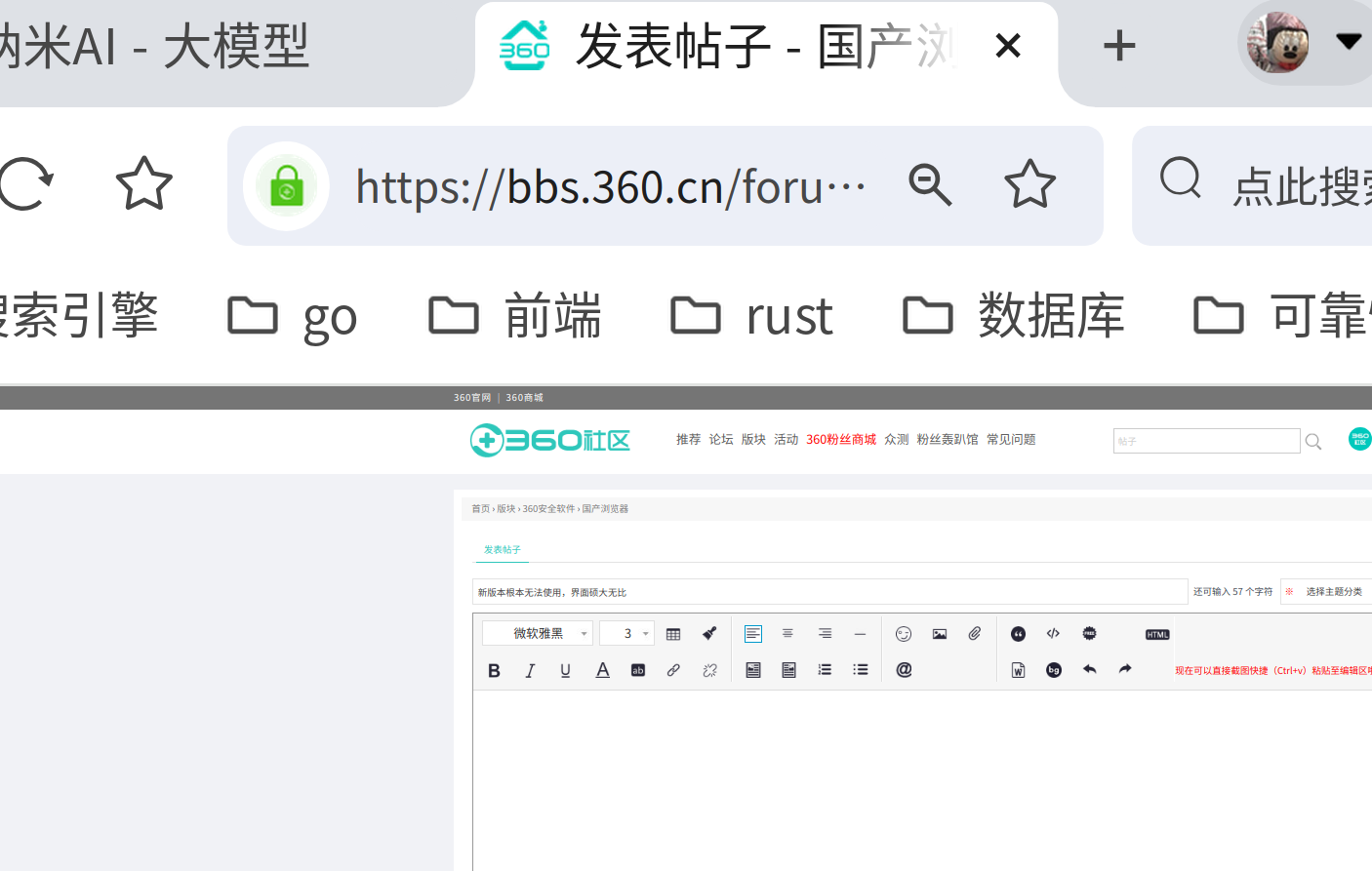Insert an image using the toolbar icon
This screenshot has width=1372, height=871.
[x=939, y=633]
